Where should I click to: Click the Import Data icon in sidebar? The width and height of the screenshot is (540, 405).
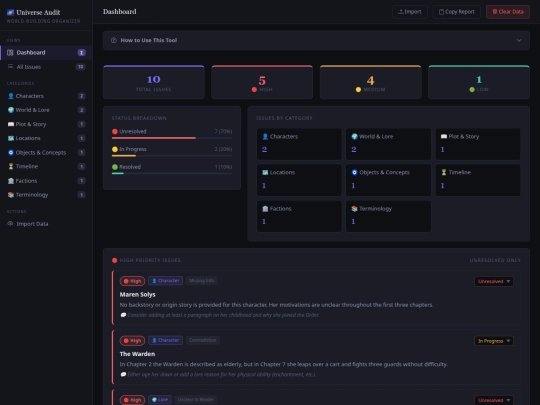click(10, 224)
